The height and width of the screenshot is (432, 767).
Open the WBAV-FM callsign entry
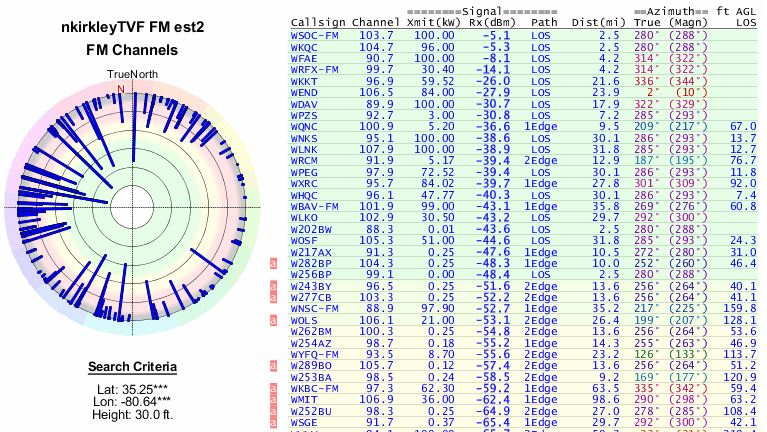[313, 206]
